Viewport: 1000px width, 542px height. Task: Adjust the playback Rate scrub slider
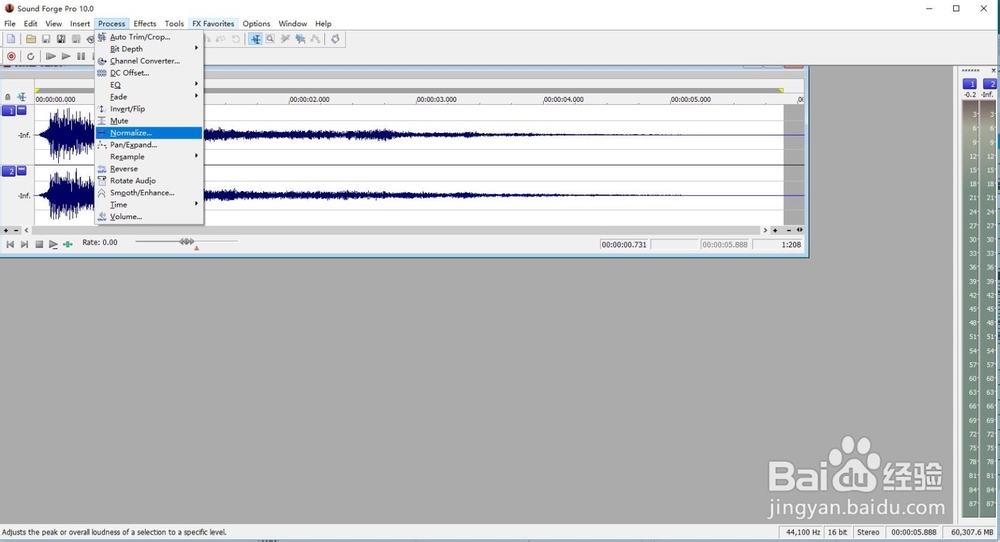[x=186, y=242]
